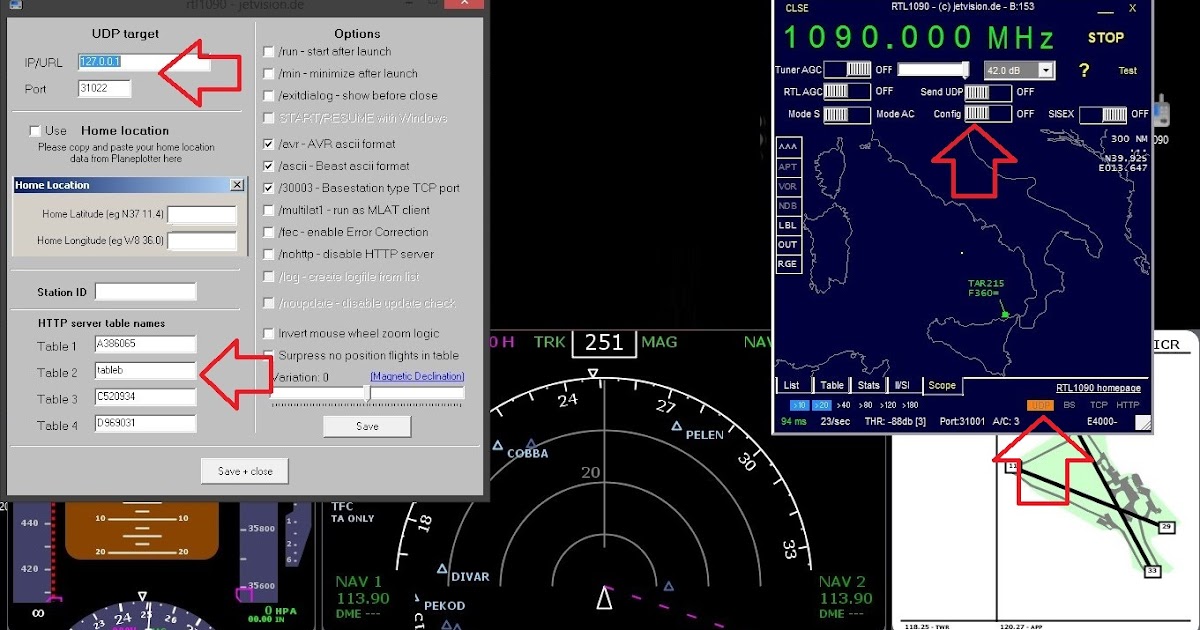The image size is (1200, 630).
Task: Open the 42.0 dB gain dropdown
Action: tap(1046, 69)
